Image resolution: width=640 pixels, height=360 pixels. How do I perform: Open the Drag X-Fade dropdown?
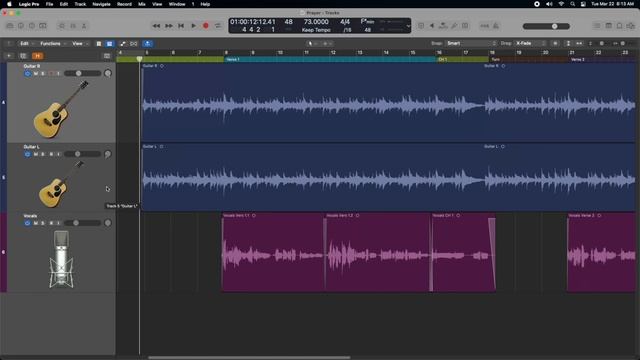(530, 43)
